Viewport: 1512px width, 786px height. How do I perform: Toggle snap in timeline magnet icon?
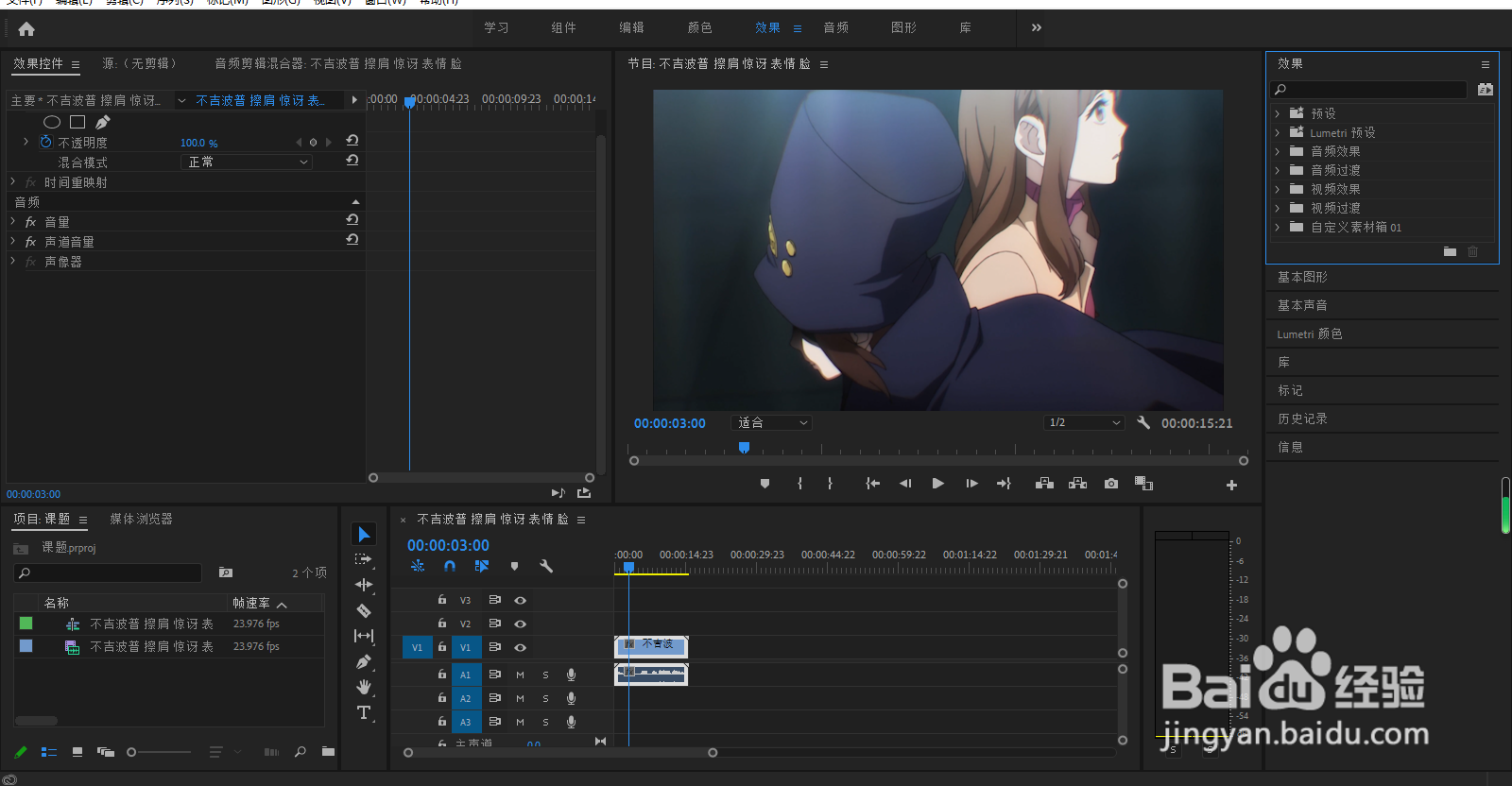pos(450,566)
